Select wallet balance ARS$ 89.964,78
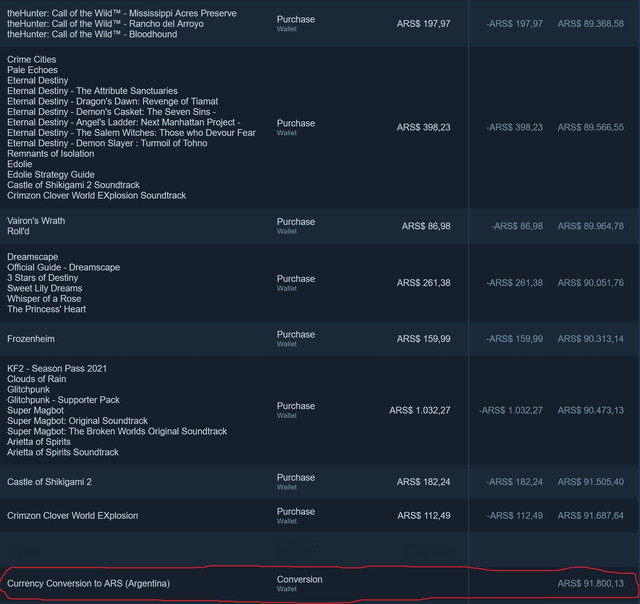This screenshot has width=640, height=604. click(591, 226)
